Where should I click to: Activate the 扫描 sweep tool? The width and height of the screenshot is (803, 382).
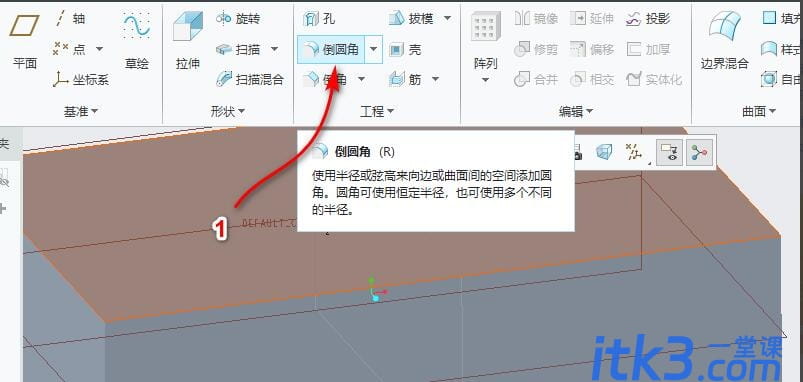pos(239,50)
